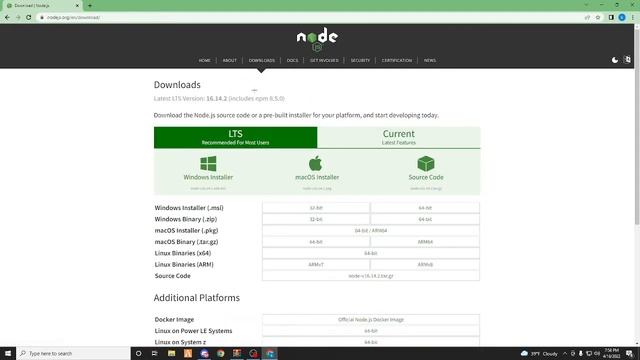Switch to the LTS tab
The width and height of the screenshot is (640, 360).
pos(236,137)
